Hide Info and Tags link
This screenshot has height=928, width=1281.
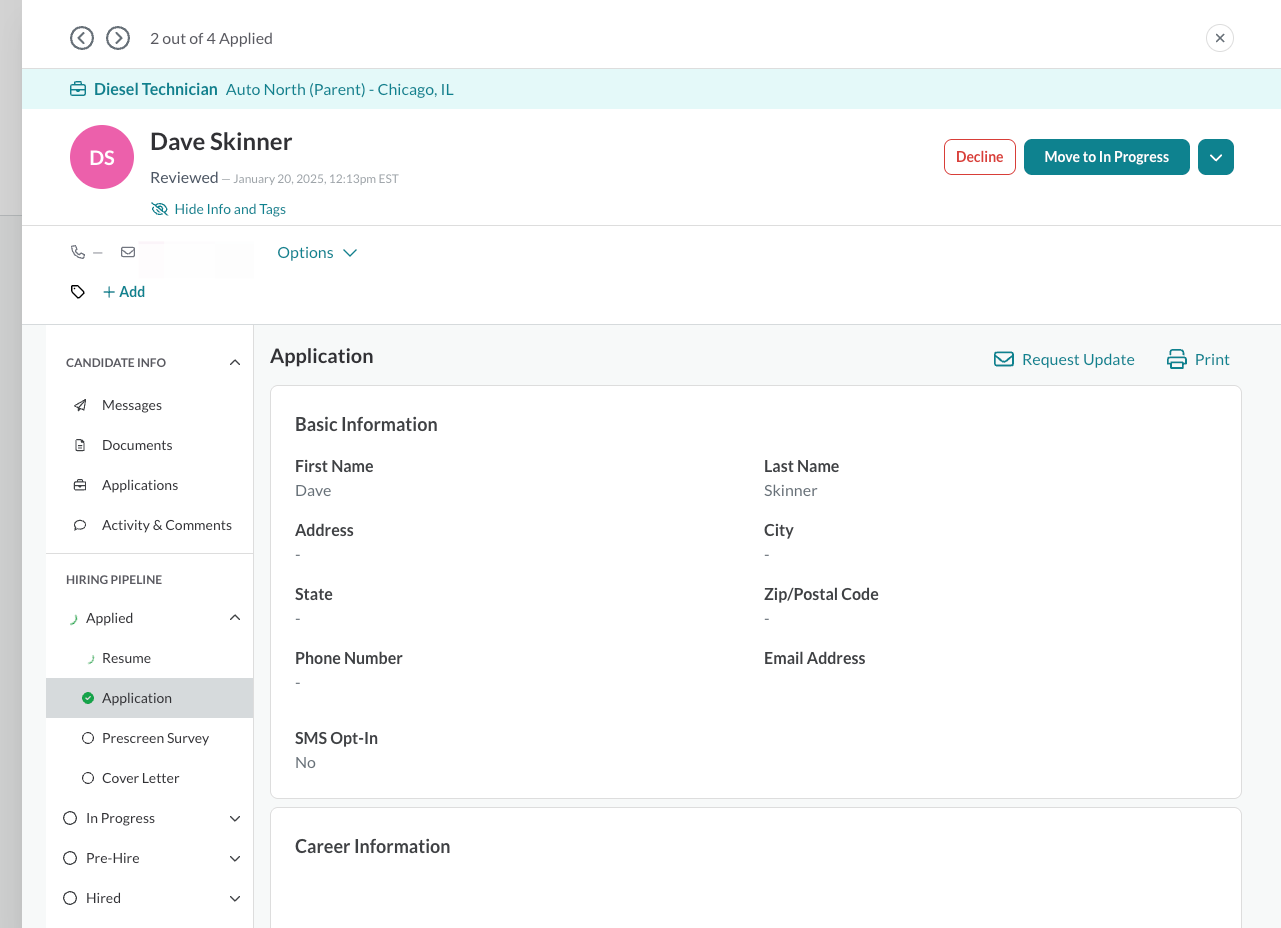tap(230, 209)
